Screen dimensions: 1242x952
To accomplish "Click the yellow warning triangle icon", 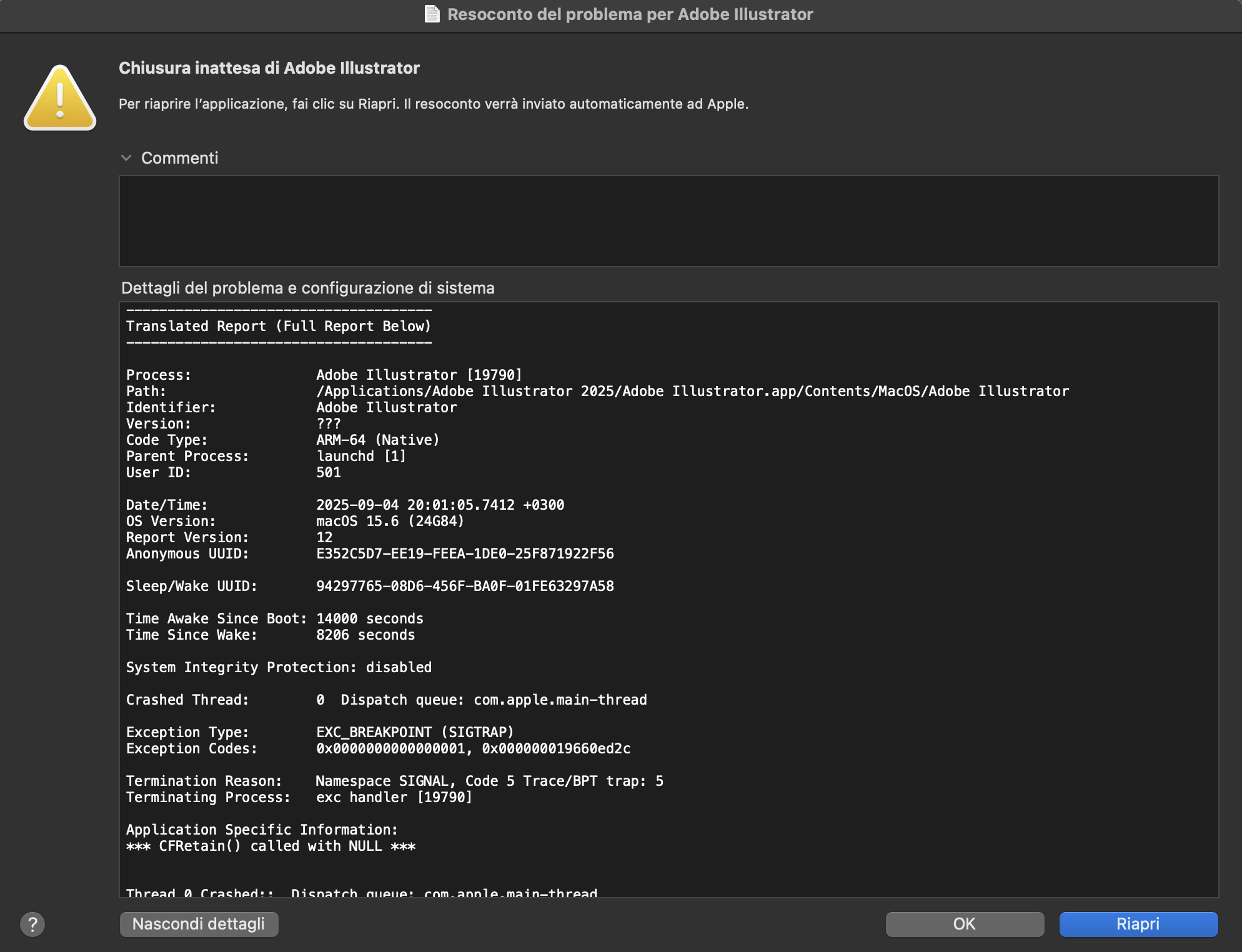I will tap(60, 98).
